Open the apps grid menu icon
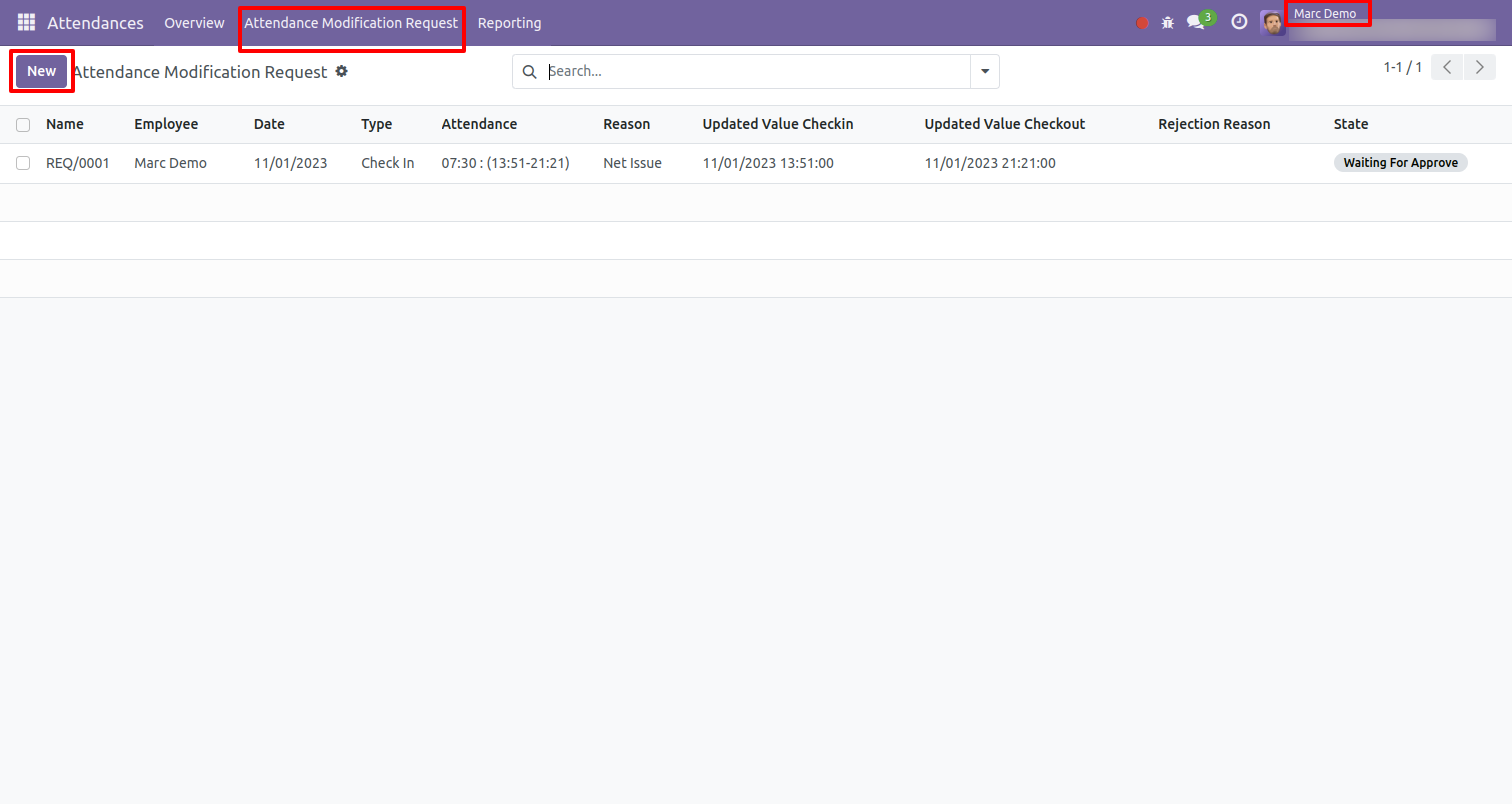This screenshot has width=1512, height=804. tap(26, 22)
